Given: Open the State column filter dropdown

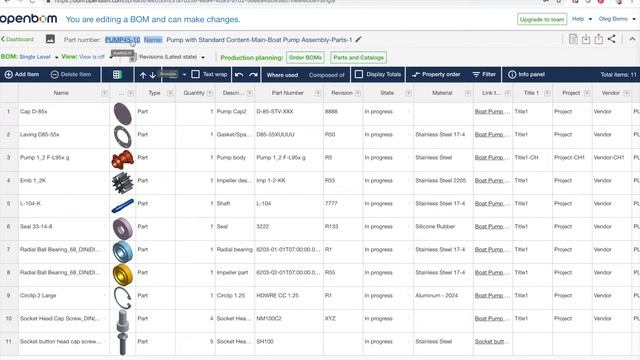Looking at the screenshot, I should coord(408,93).
